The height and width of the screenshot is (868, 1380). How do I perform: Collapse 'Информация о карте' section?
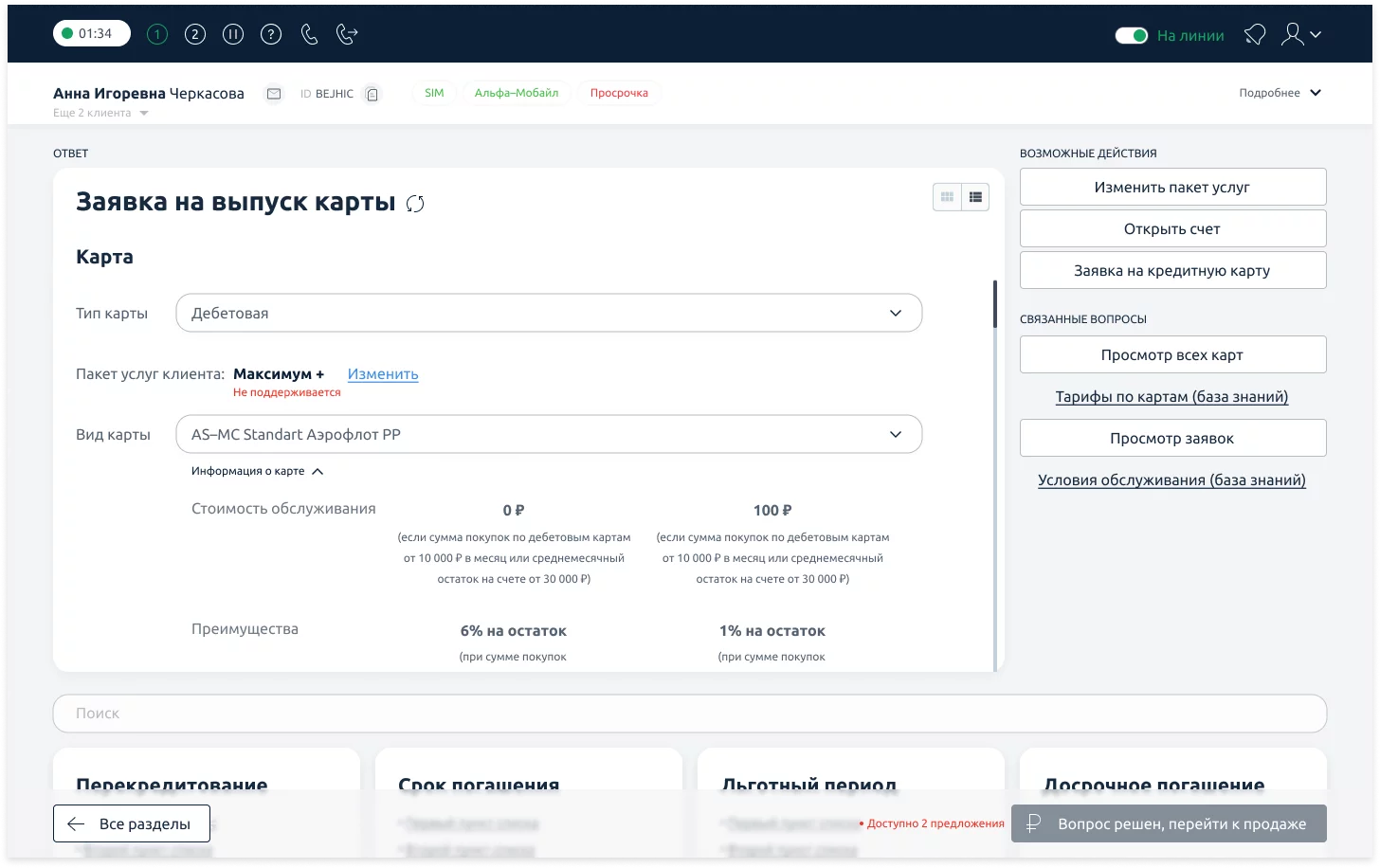point(257,471)
